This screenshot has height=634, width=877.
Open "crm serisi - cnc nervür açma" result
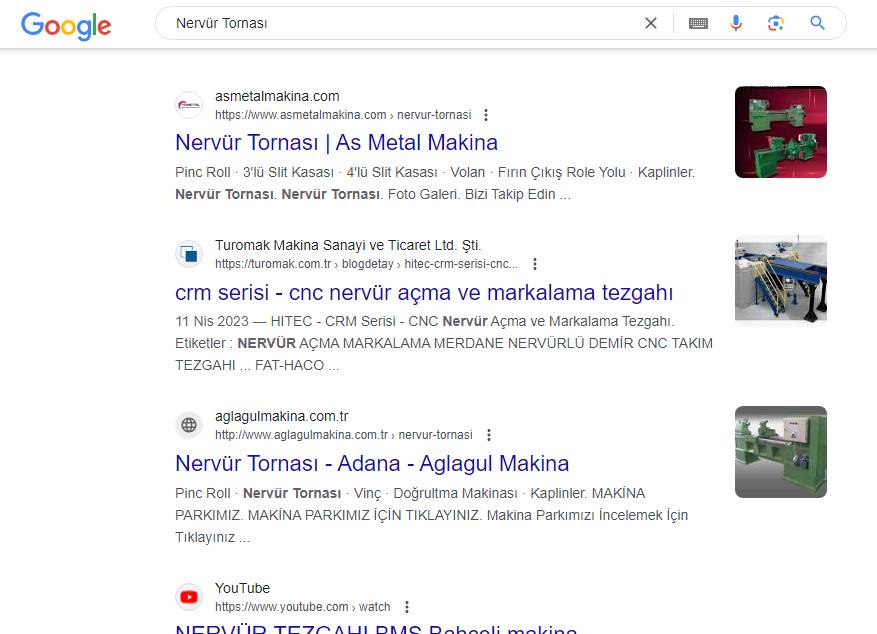424,293
